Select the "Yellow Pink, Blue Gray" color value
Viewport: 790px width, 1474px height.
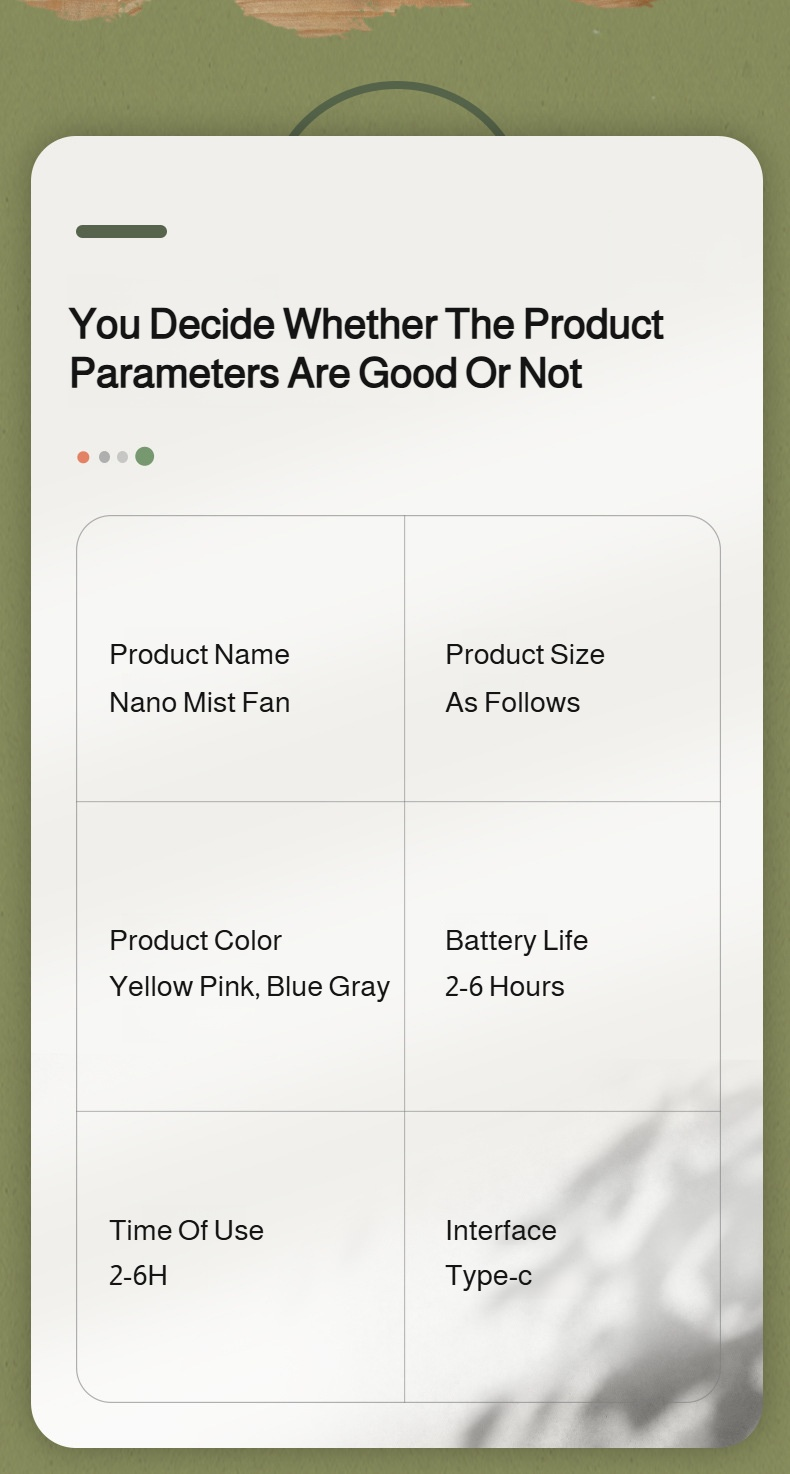(249, 986)
